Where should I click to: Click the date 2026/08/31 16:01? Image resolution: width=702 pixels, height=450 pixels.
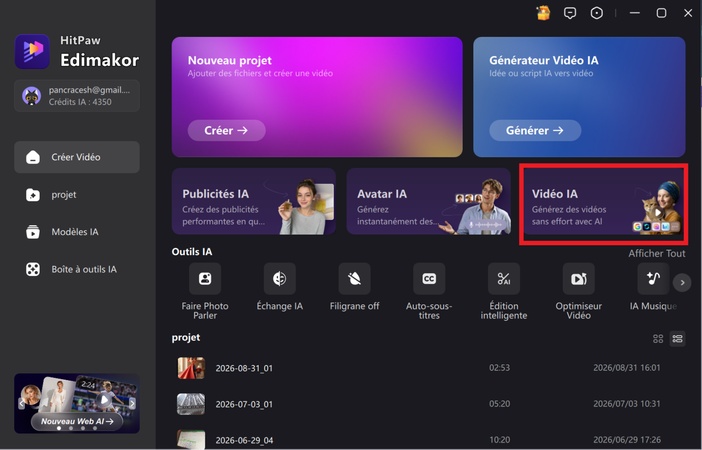(626, 368)
